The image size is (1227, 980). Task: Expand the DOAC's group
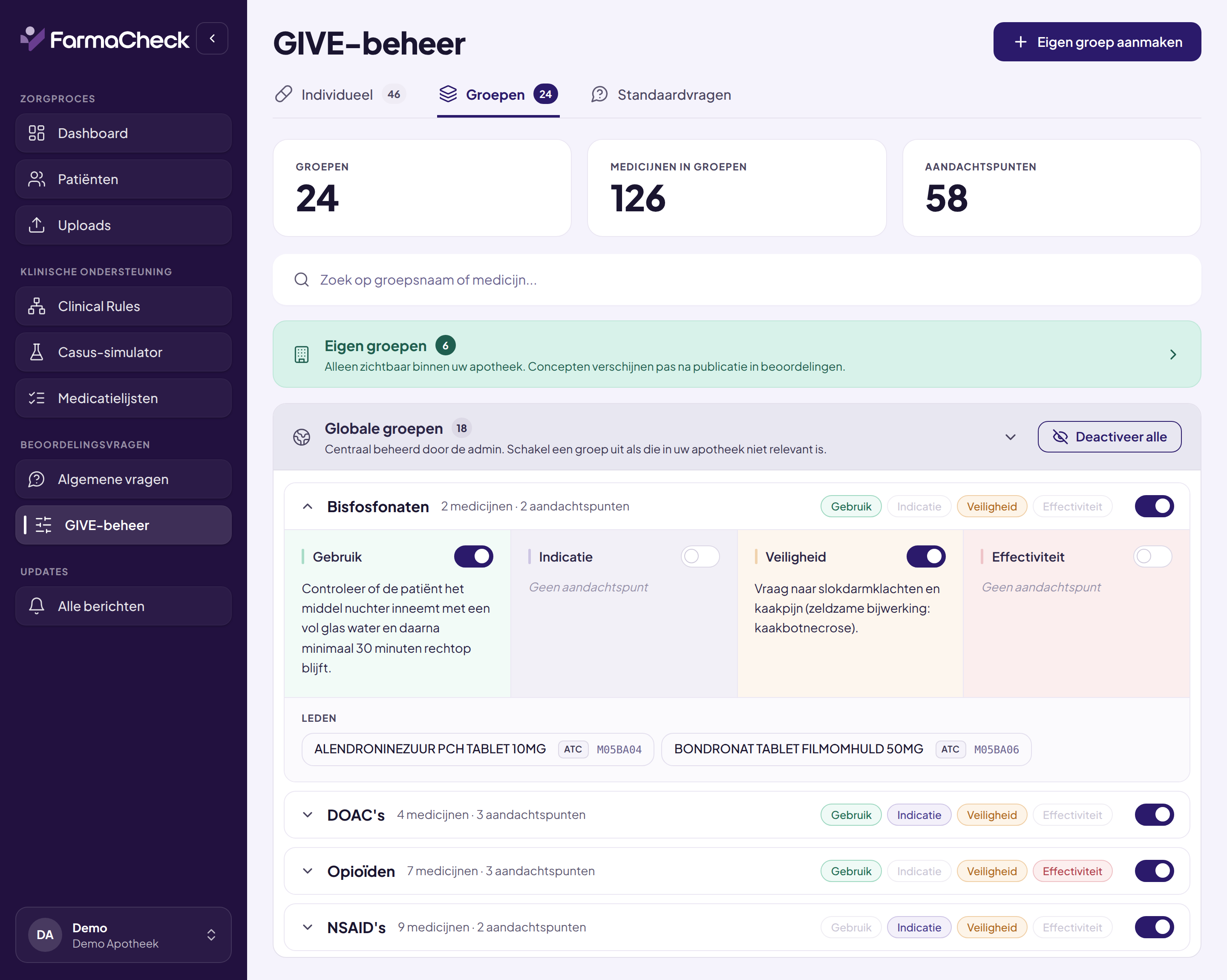(307, 814)
